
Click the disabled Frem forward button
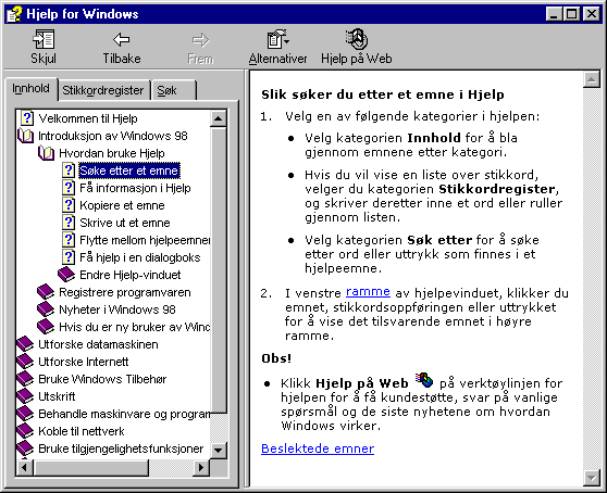tap(200, 48)
